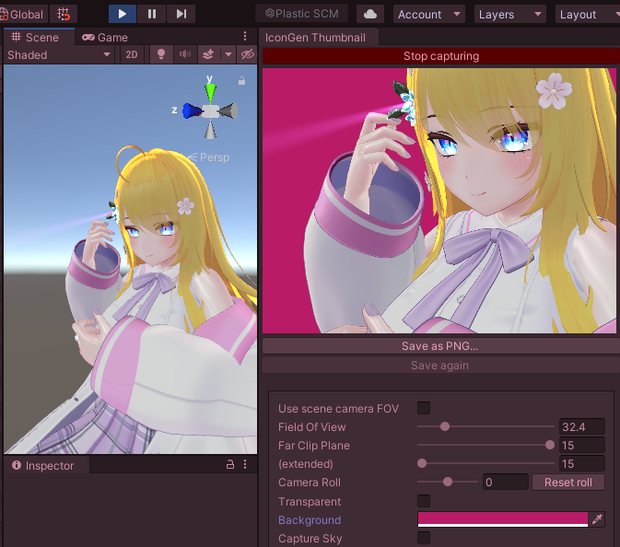Screen dimensions: 620x547
Task: Click the Step frame button
Action: click(181, 14)
